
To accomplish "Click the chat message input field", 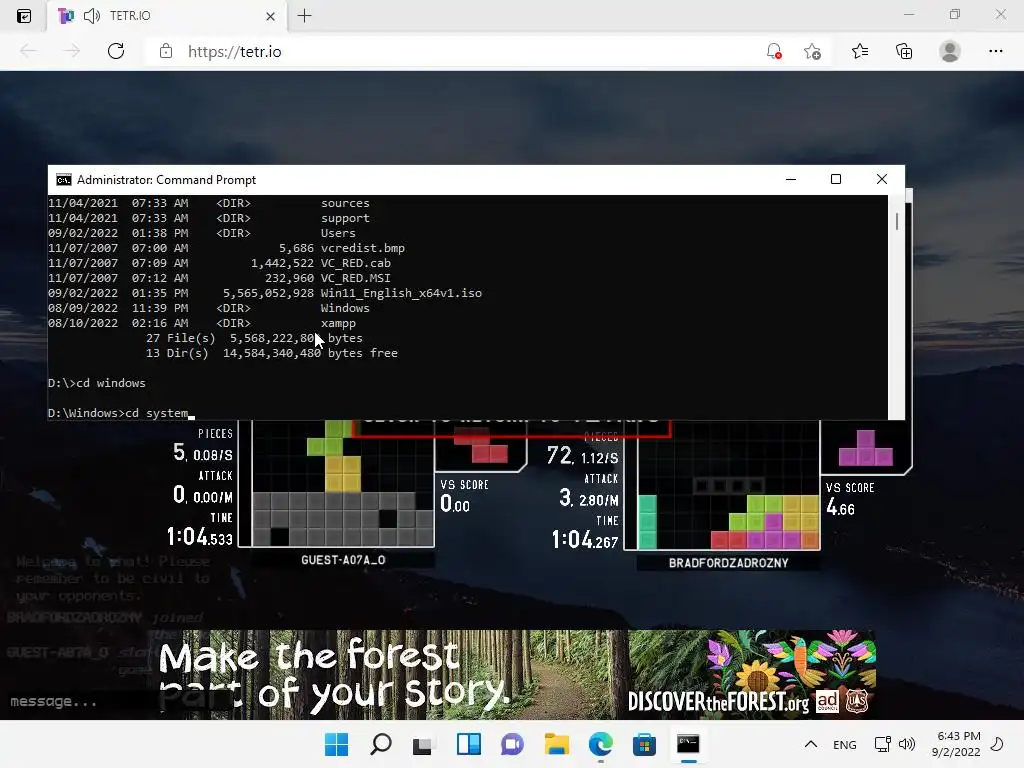I will [78, 701].
